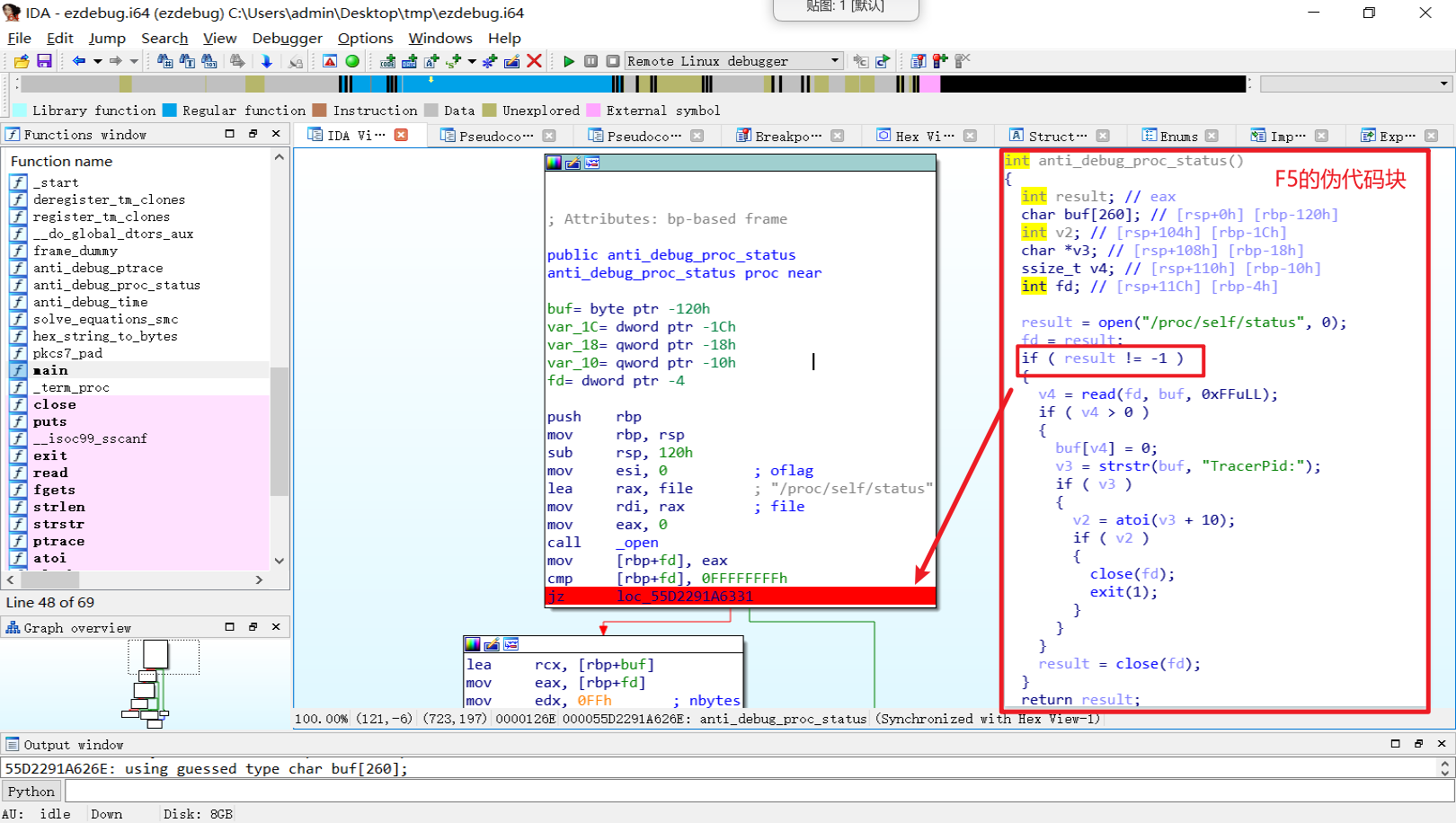Viewport: 1456px width, 823px height.
Task: Jump forward with the grey right arrow
Action: pyautogui.click(x=115, y=61)
